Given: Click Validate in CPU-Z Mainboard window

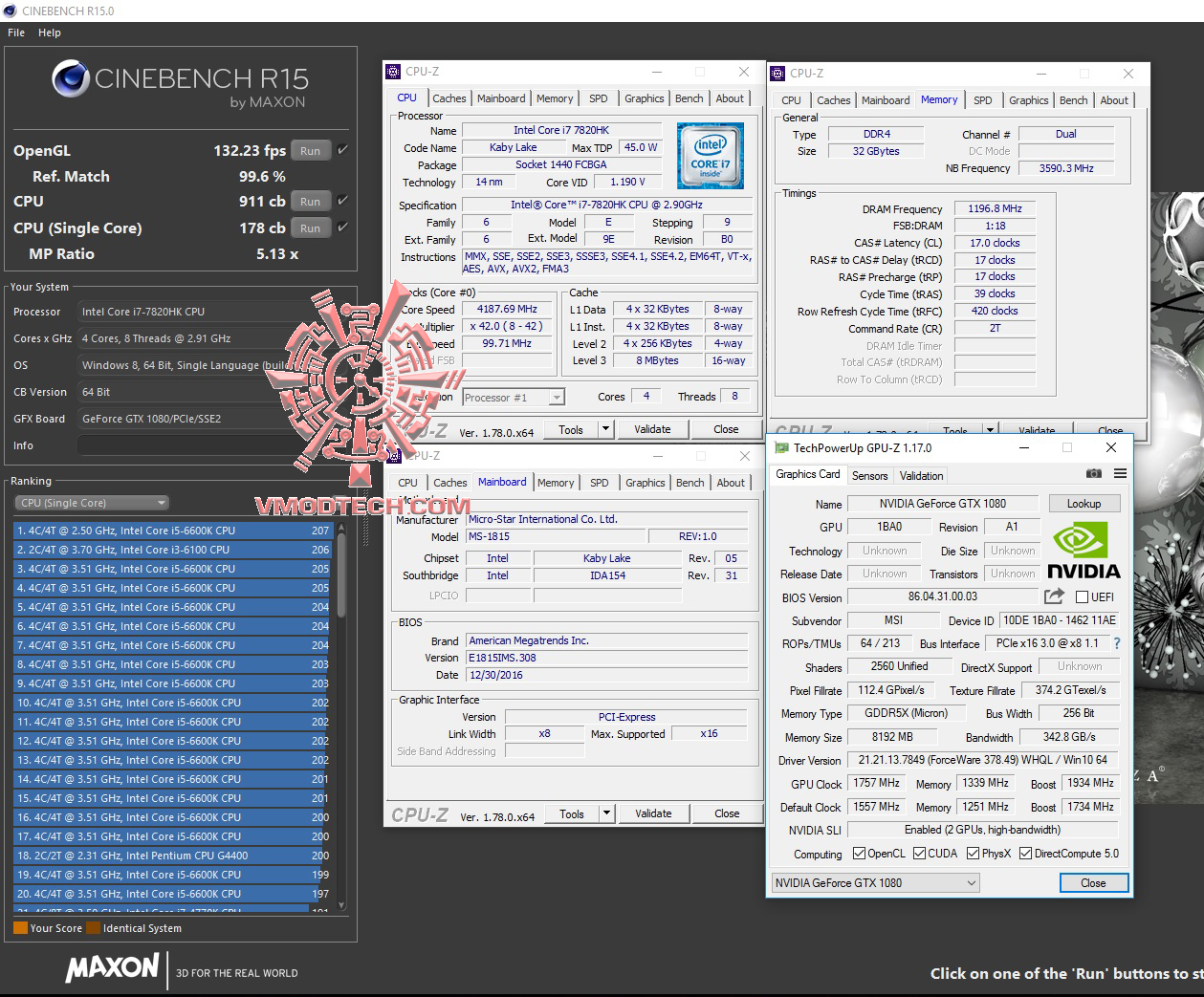Looking at the screenshot, I should point(653,813).
